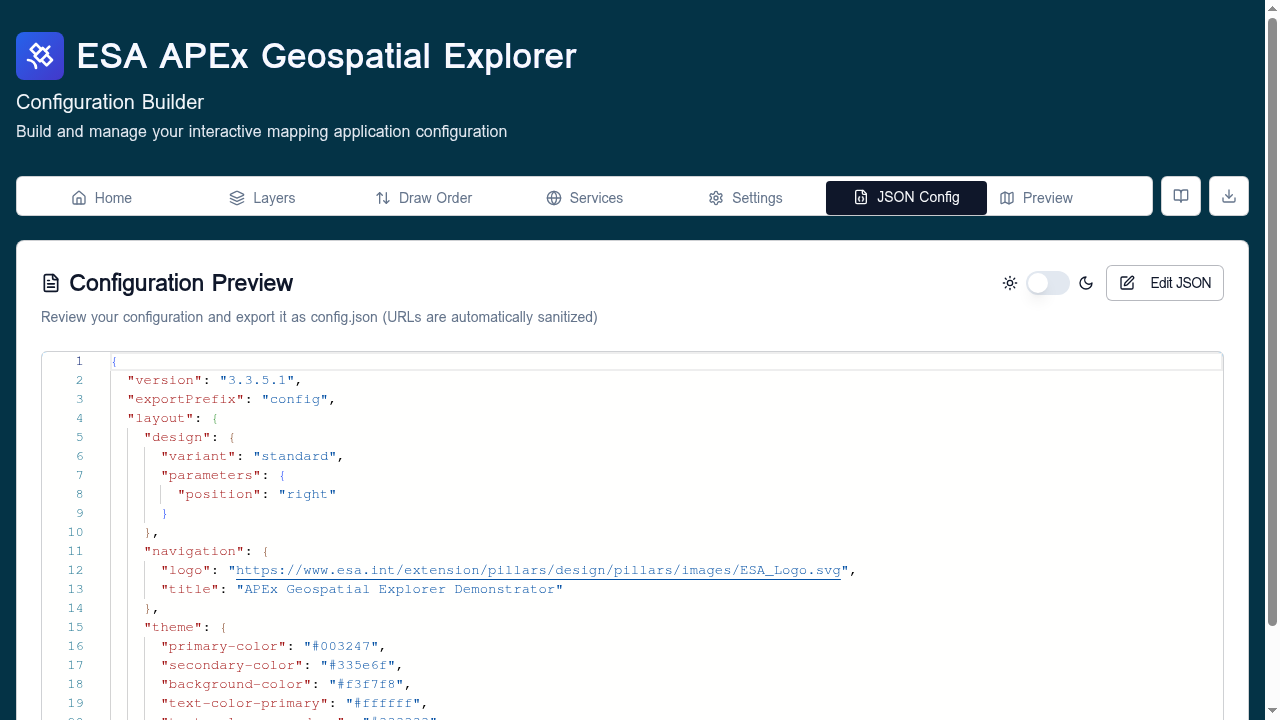Click the "version" key on line 2

coord(165,380)
